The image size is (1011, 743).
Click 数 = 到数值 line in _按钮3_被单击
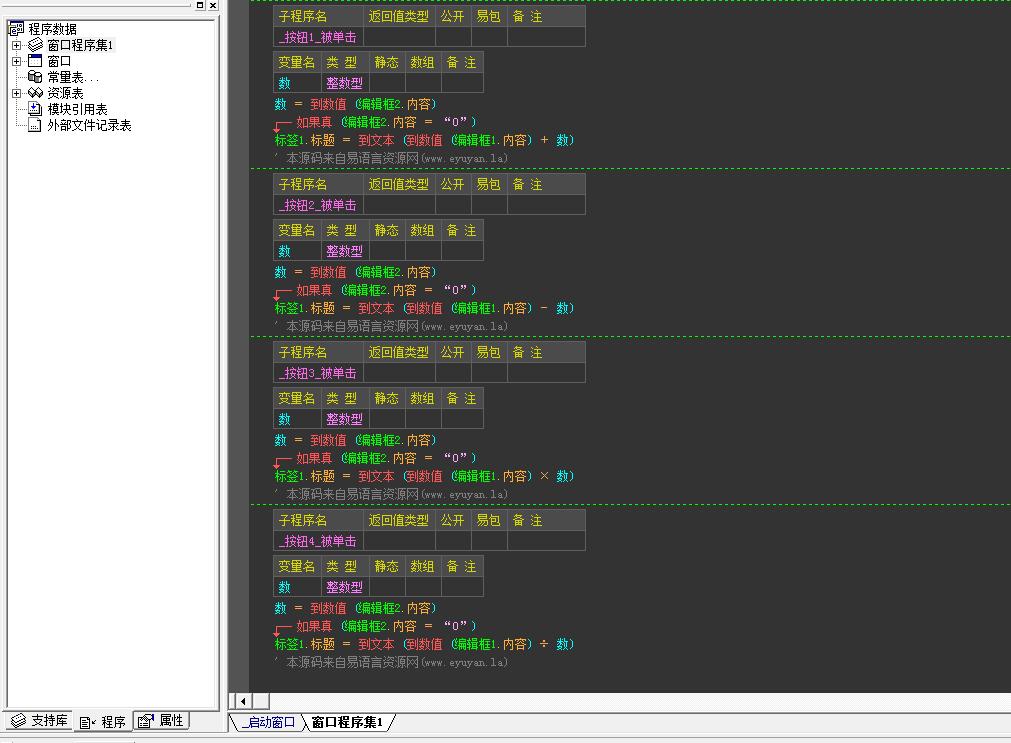355,440
